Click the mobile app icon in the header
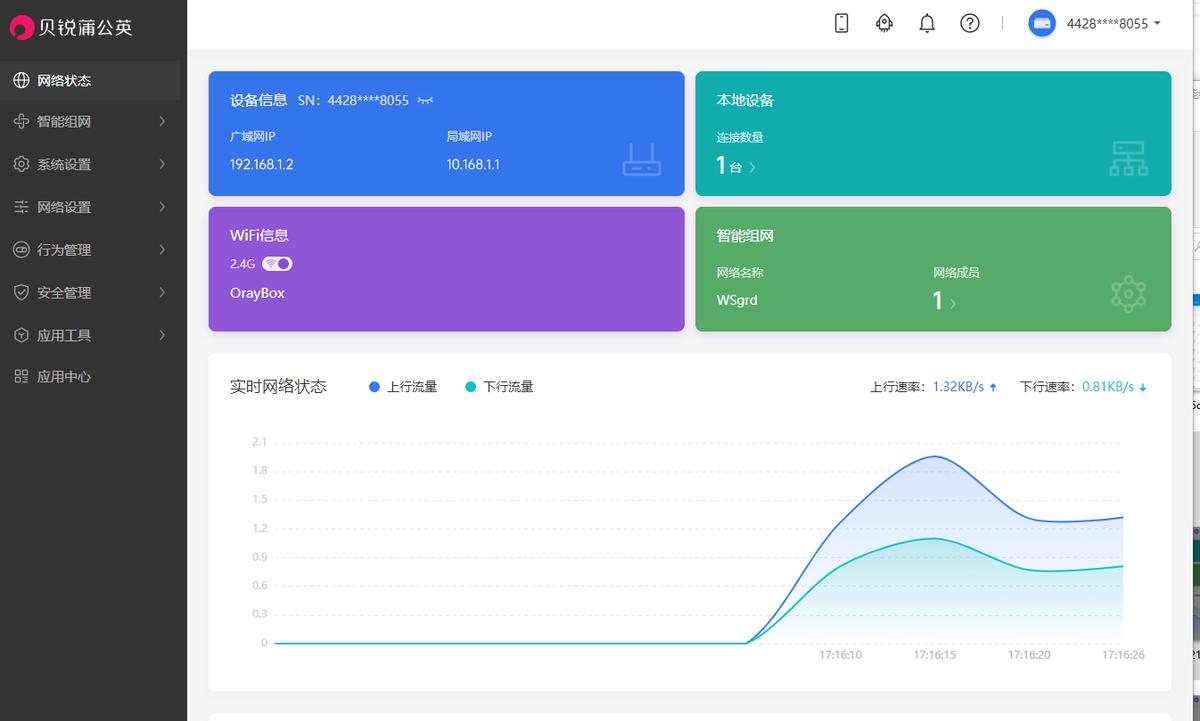The width and height of the screenshot is (1200, 721). [840, 22]
